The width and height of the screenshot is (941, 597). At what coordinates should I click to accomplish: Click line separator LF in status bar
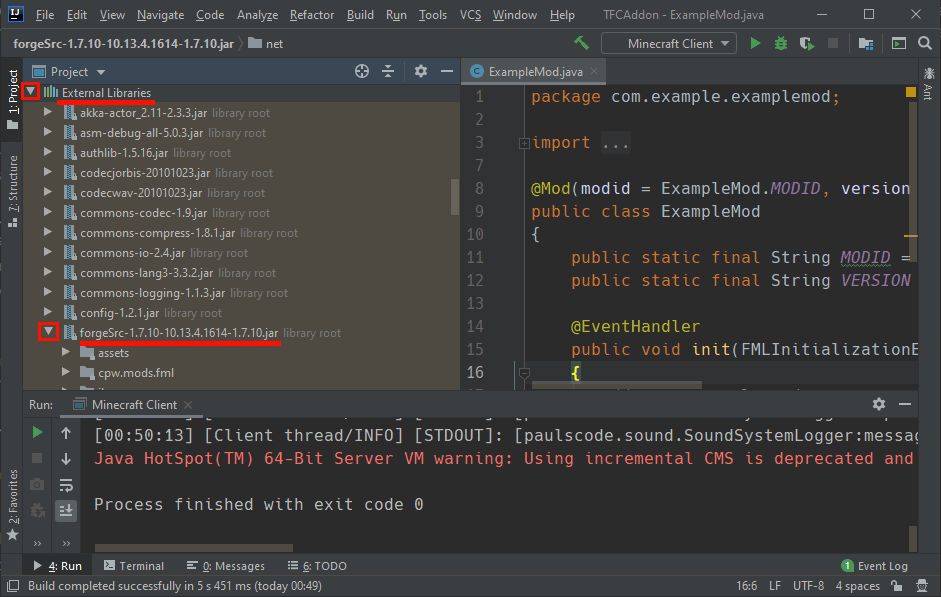(775, 586)
